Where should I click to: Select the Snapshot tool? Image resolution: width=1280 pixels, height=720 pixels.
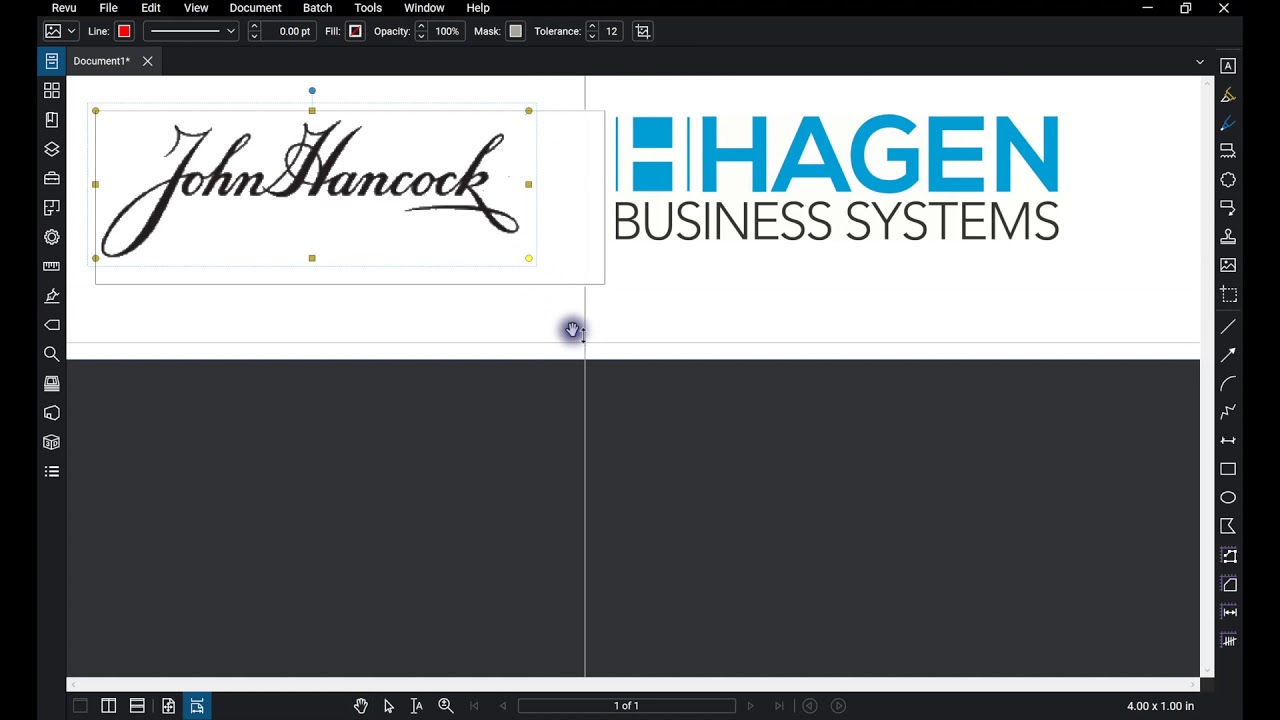pyautogui.click(x=1228, y=294)
